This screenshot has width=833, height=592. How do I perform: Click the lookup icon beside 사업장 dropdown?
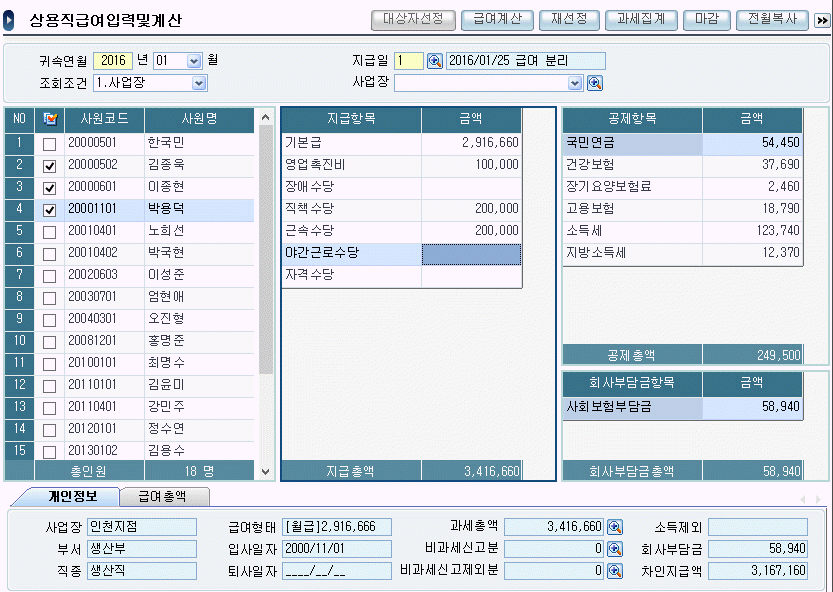pos(594,83)
